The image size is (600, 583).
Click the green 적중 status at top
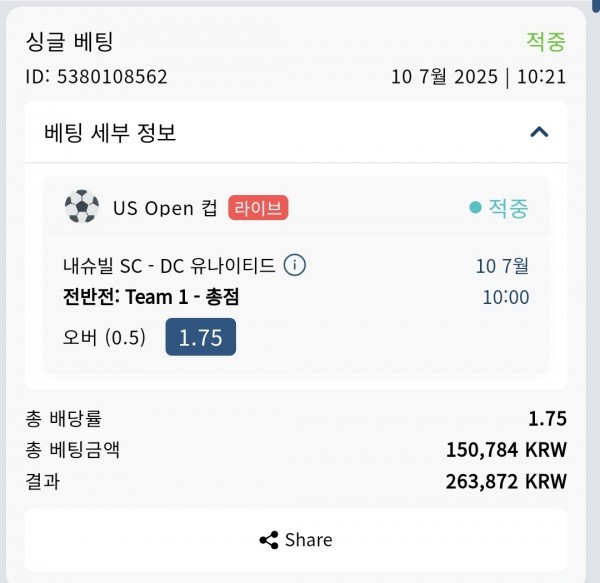pyautogui.click(x=546, y=41)
